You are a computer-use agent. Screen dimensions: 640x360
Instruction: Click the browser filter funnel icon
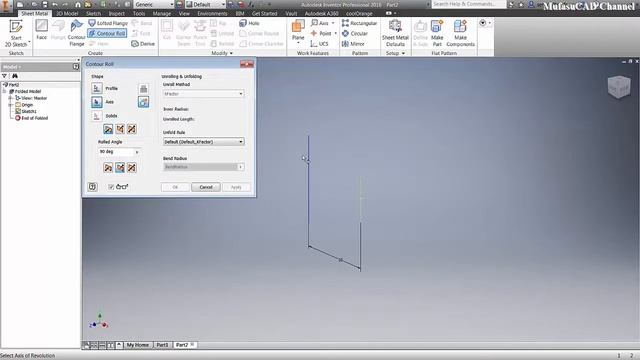4,76
